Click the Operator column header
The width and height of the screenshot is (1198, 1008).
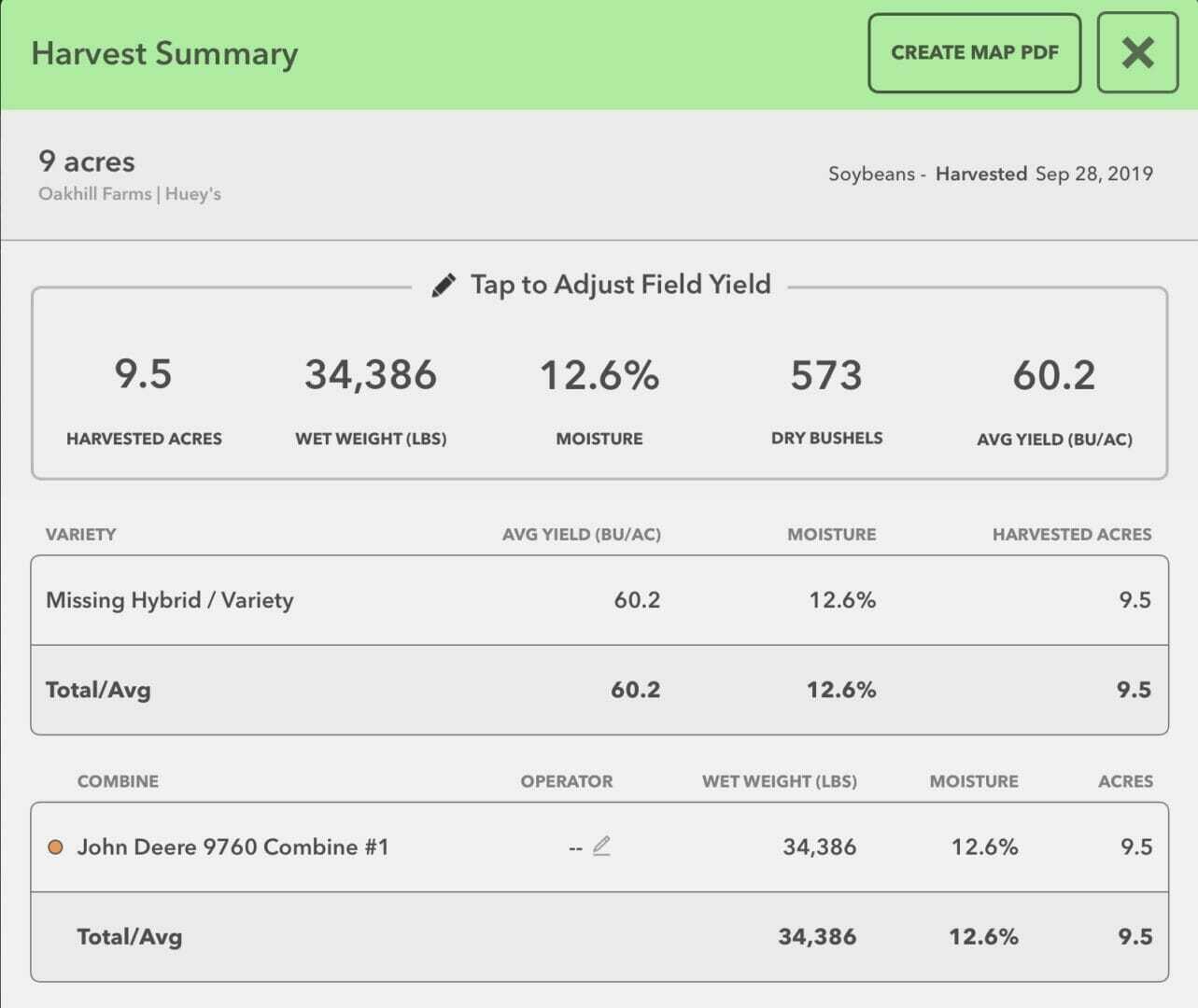pyautogui.click(x=567, y=781)
